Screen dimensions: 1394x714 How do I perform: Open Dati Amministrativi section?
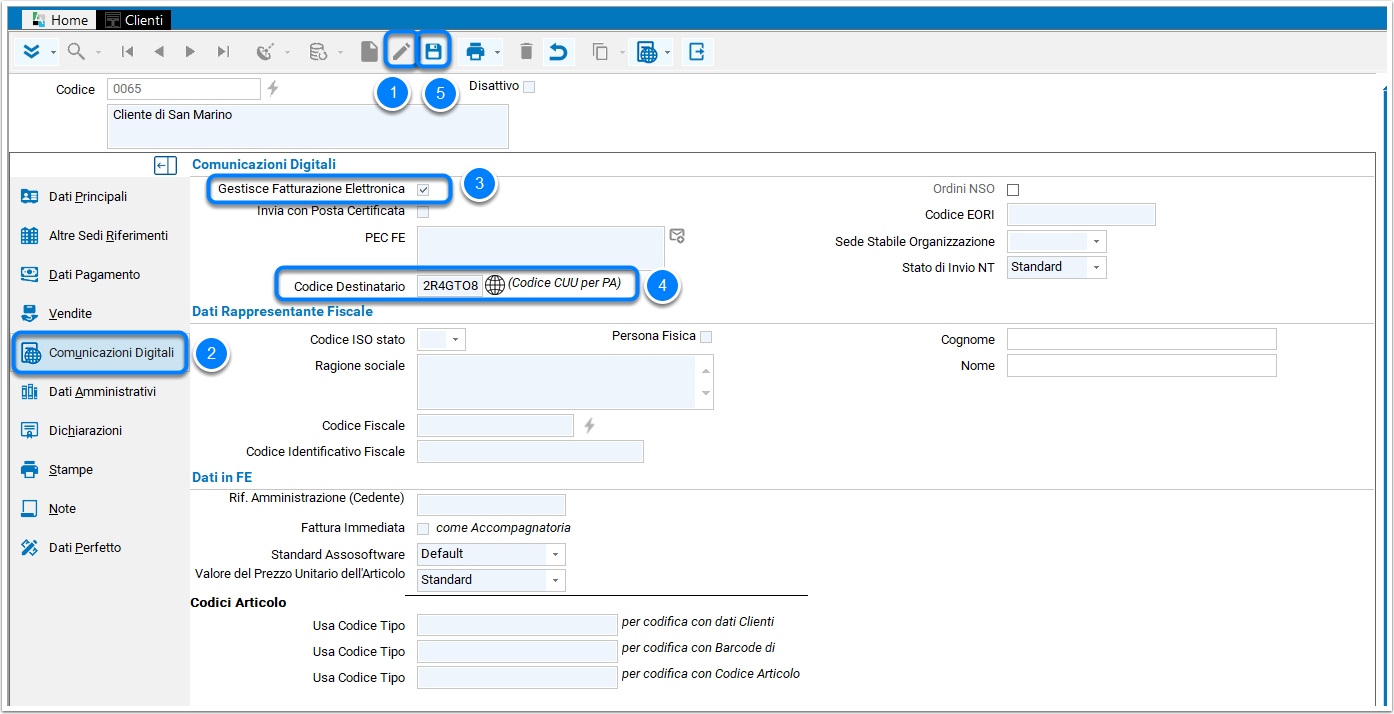(100, 392)
